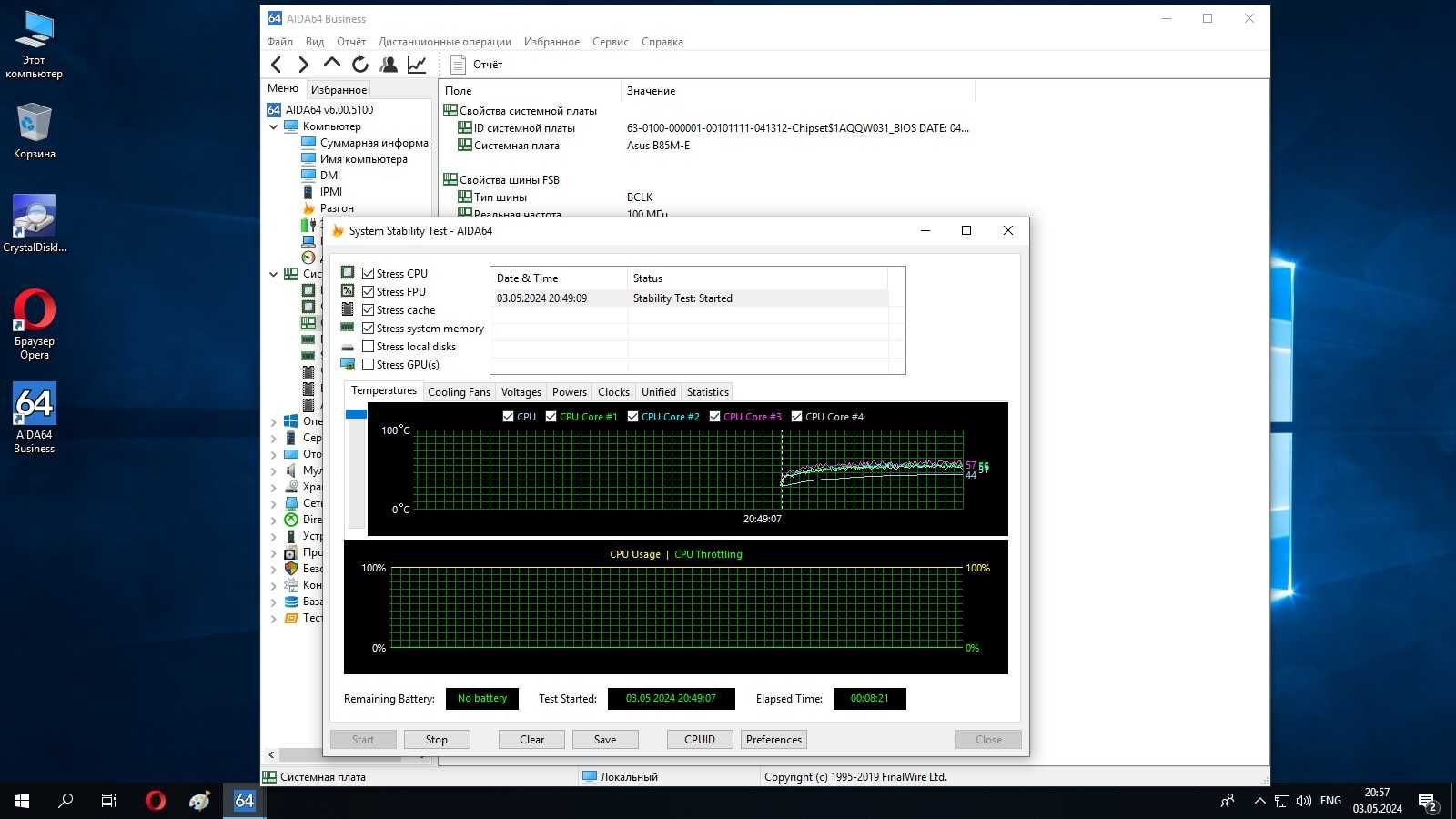Click Opera icon on taskbar
The height and width of the screenshot is (819, 1456).
coord(156,801)
